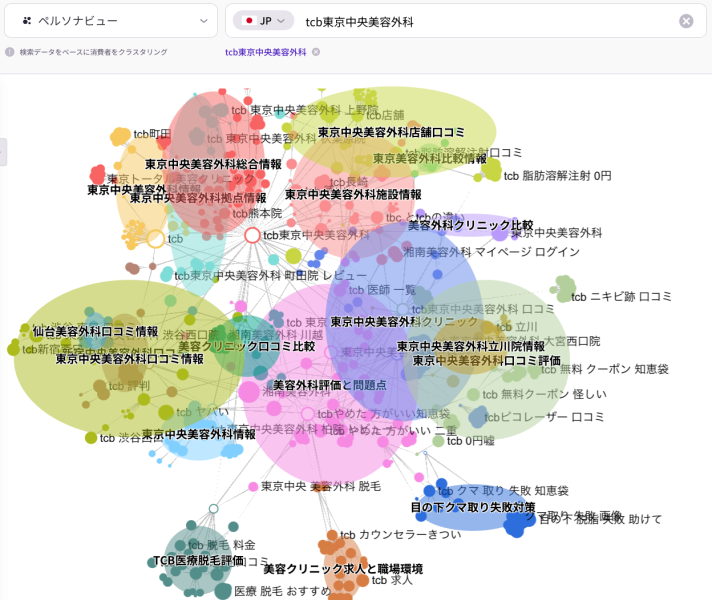The height and width of the screenshot is (600, 712).
Task: Select the tcb長崎 keyword
Action: 349,182
